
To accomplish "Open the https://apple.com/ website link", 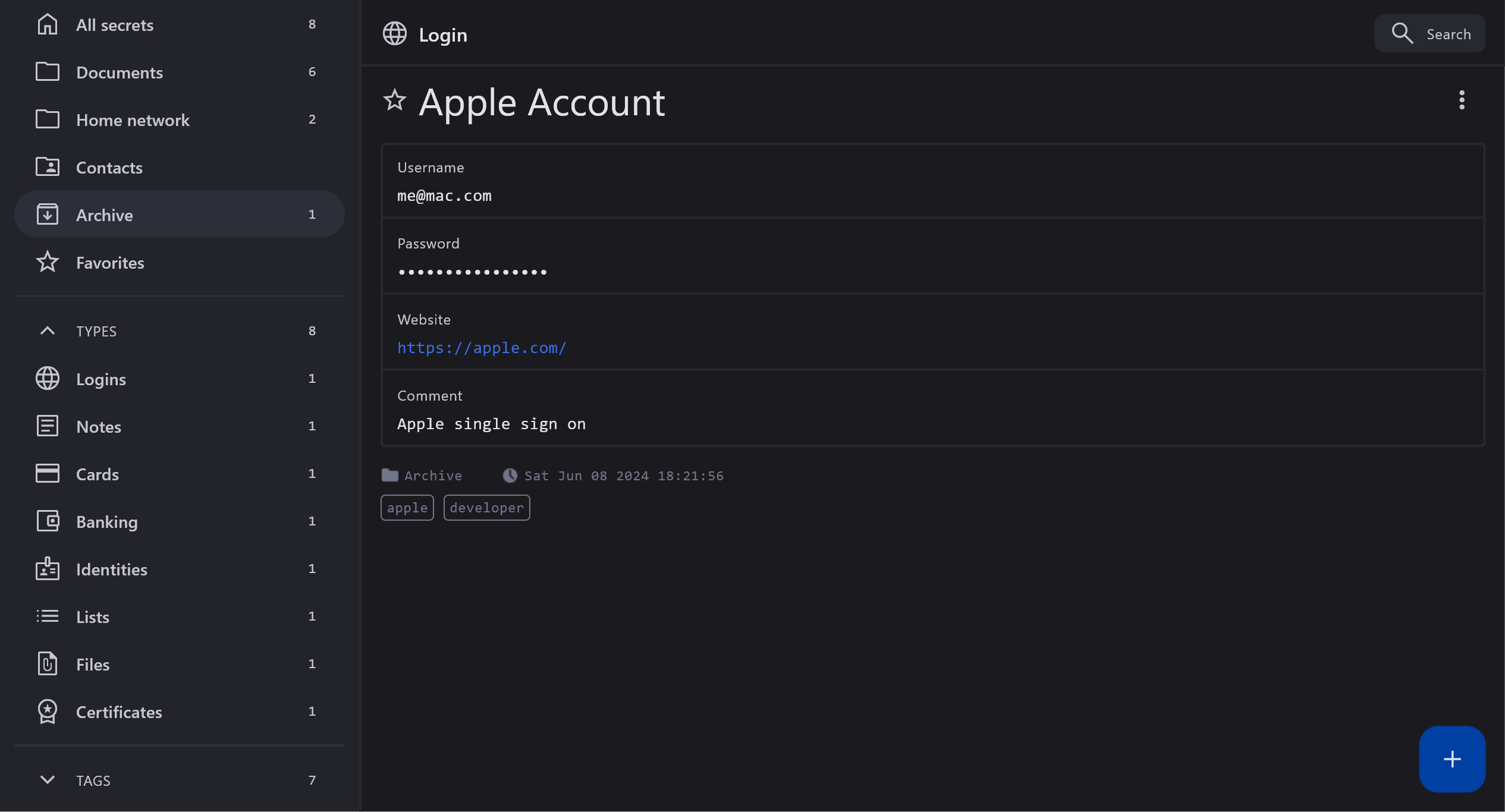I will click(482, 348).
